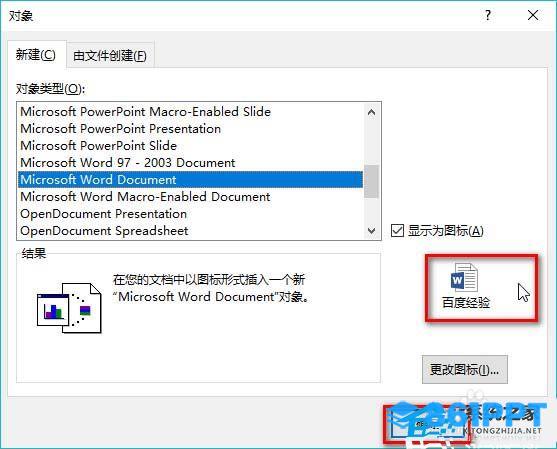This screenshot has height=449, width=557.
Task: Choose Microsoft PowerPoint Presentation entry
Action: pos(120,129)
